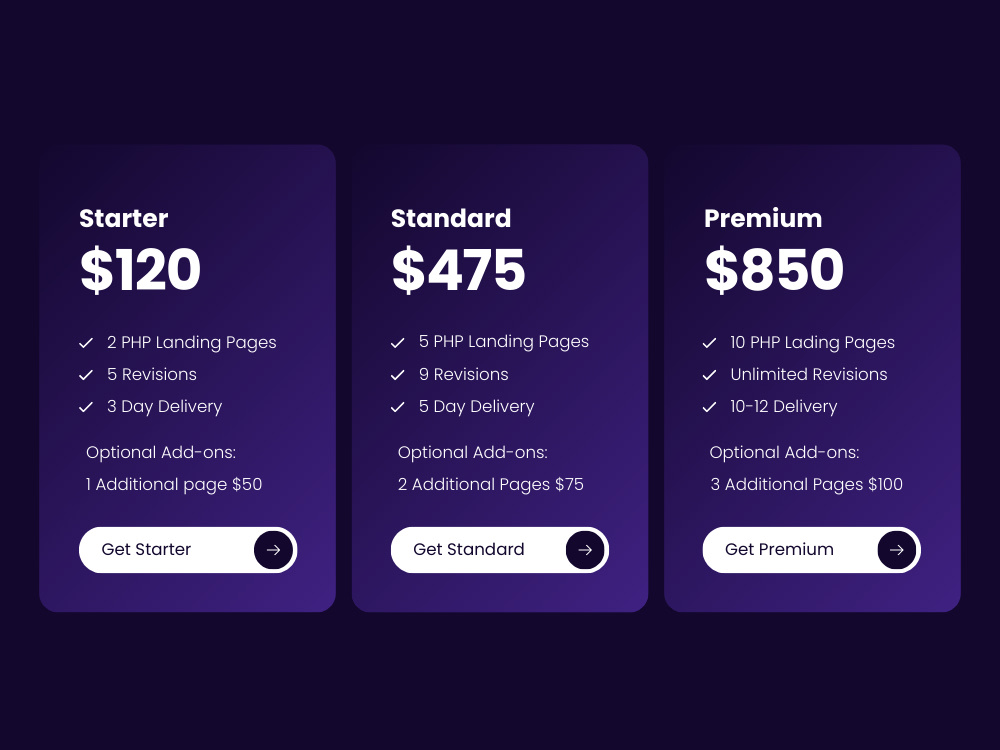The image size is (1000, 750).
Task: Choose the Get Starter button label
Action: (x=146, y=549)
